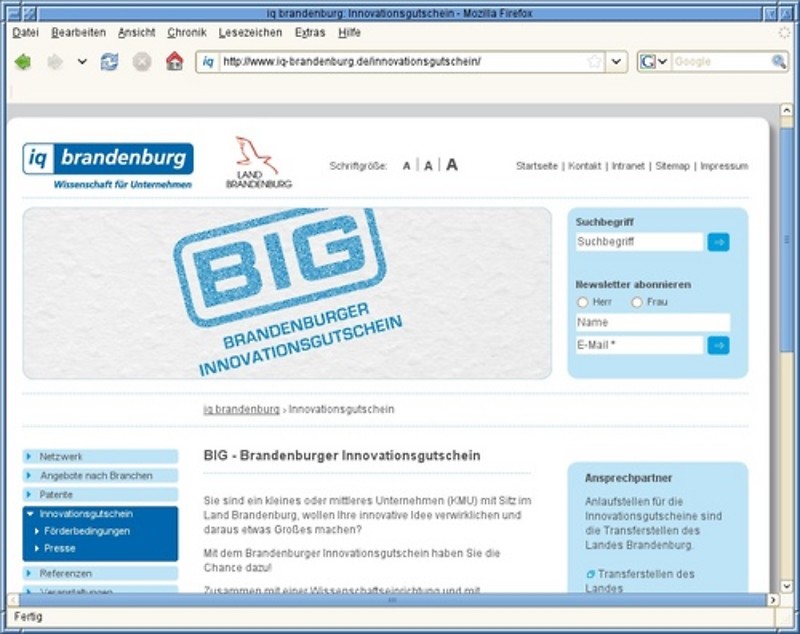Click the vertical scrollbar down arrow
This screenshot has width=800, height=634.
pyautogui.click(x=786, y=586)
